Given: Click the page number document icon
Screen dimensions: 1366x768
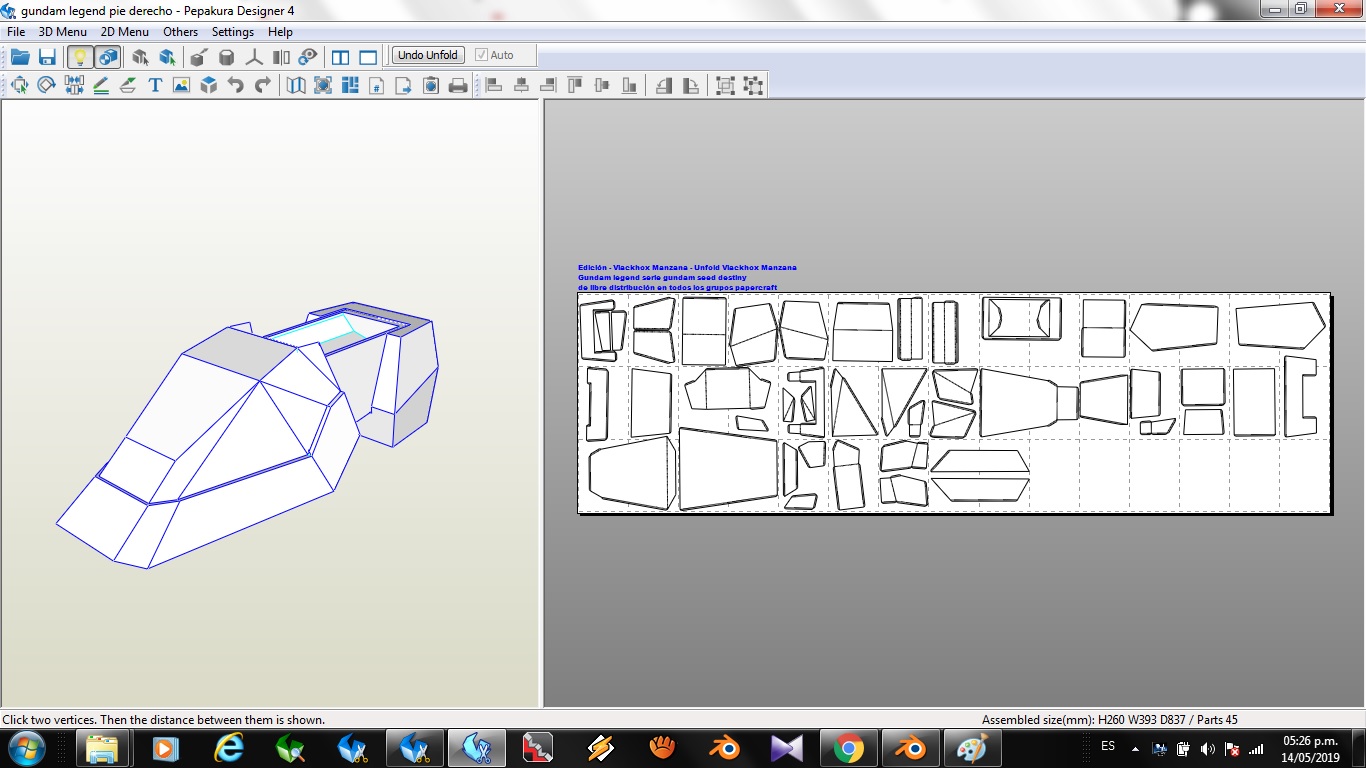Looking at the screenshot, I should pos(377,85).
